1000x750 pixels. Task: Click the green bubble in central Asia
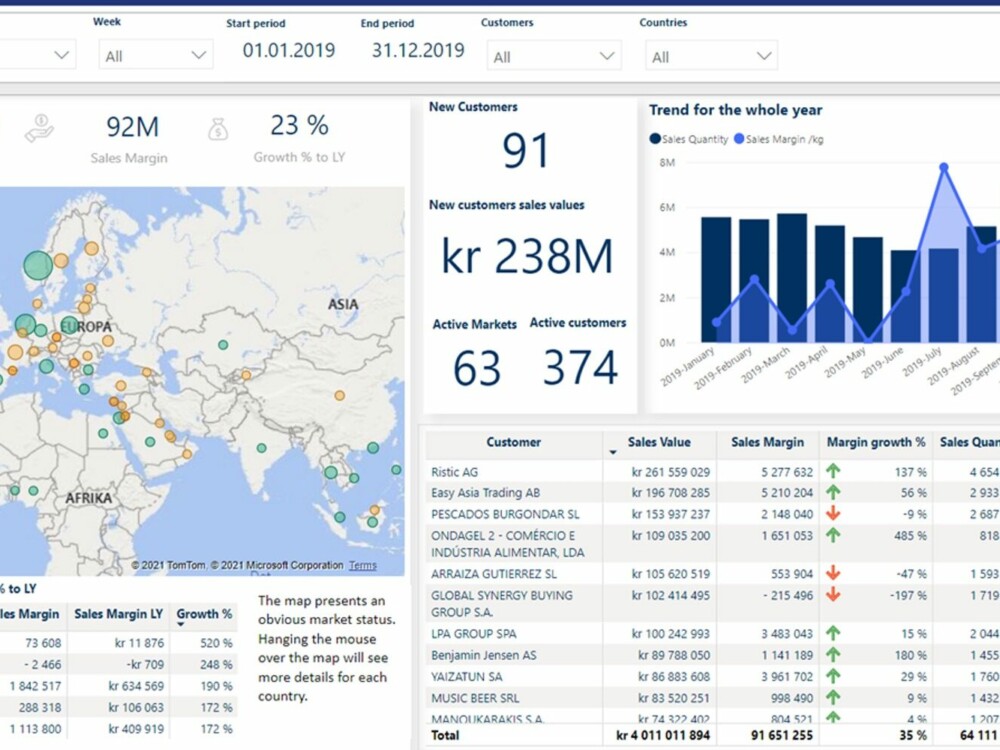223,344
